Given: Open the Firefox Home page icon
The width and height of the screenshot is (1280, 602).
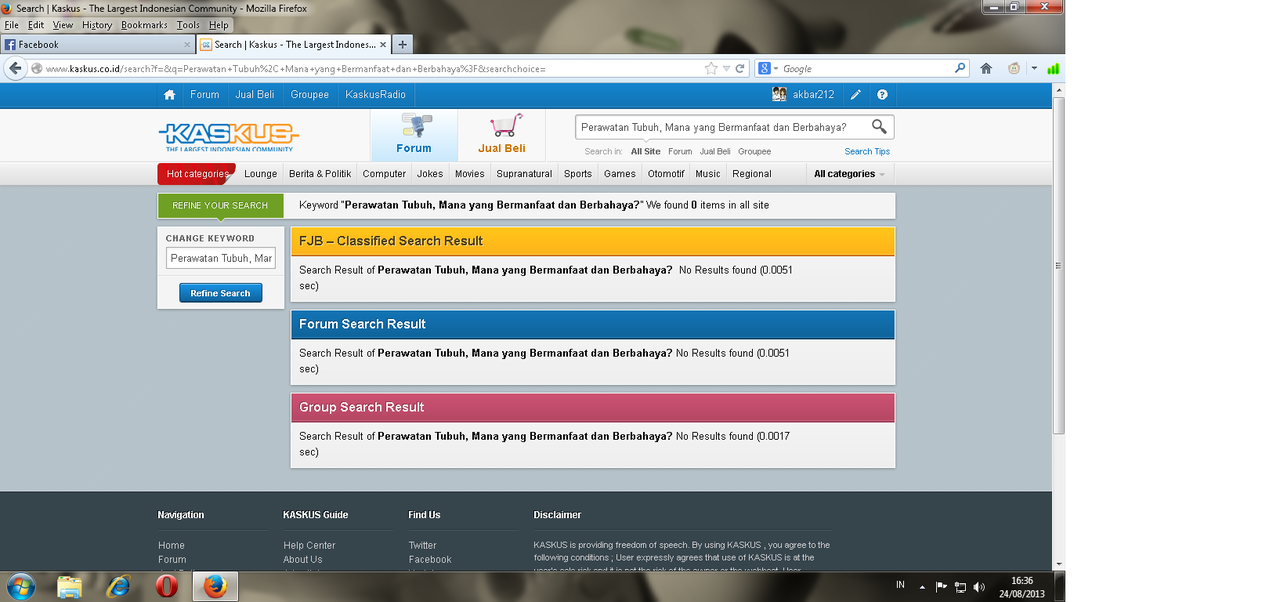Looking at the screenshot, I should coord(986,69).
